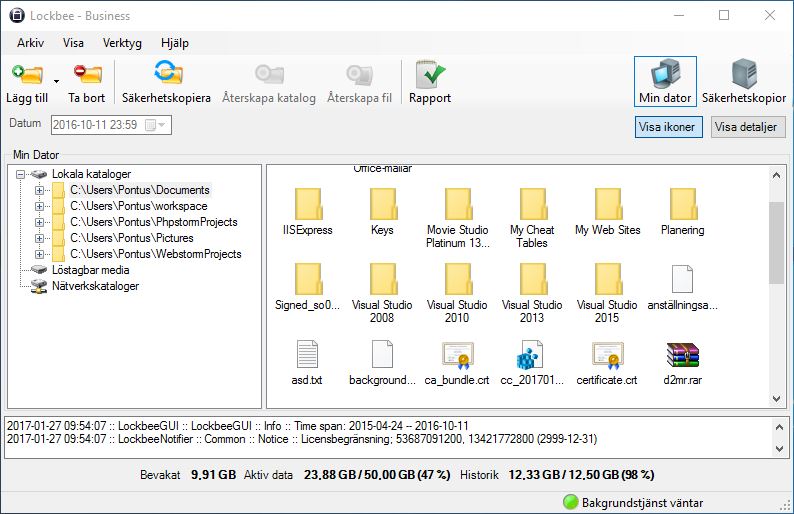Enable Visa ikoner view mode
Image resolution: width=794 pixels, height=514 pixels.
coord(668,127)
